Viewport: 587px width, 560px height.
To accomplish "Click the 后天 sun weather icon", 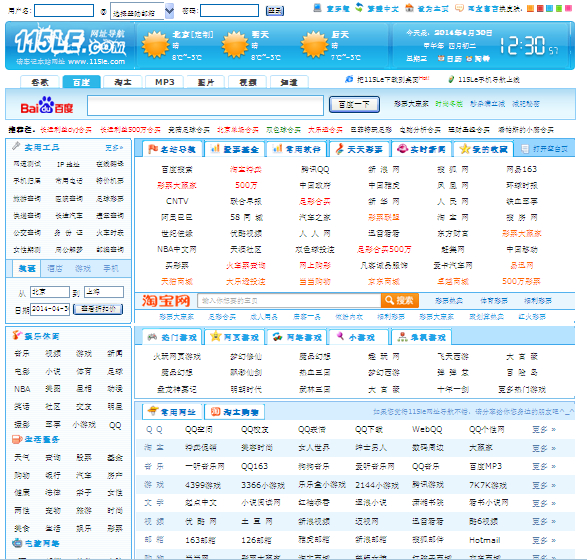I will (315, 45).
